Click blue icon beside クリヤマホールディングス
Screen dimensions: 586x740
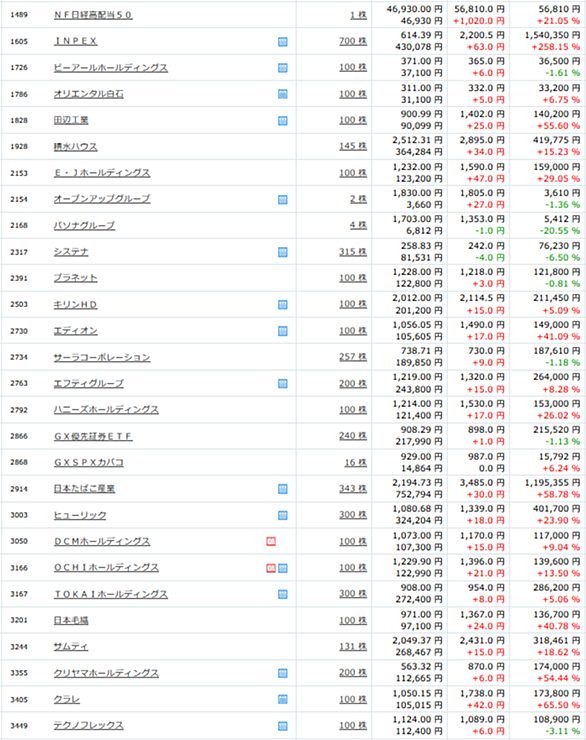[x=283, y=673]
